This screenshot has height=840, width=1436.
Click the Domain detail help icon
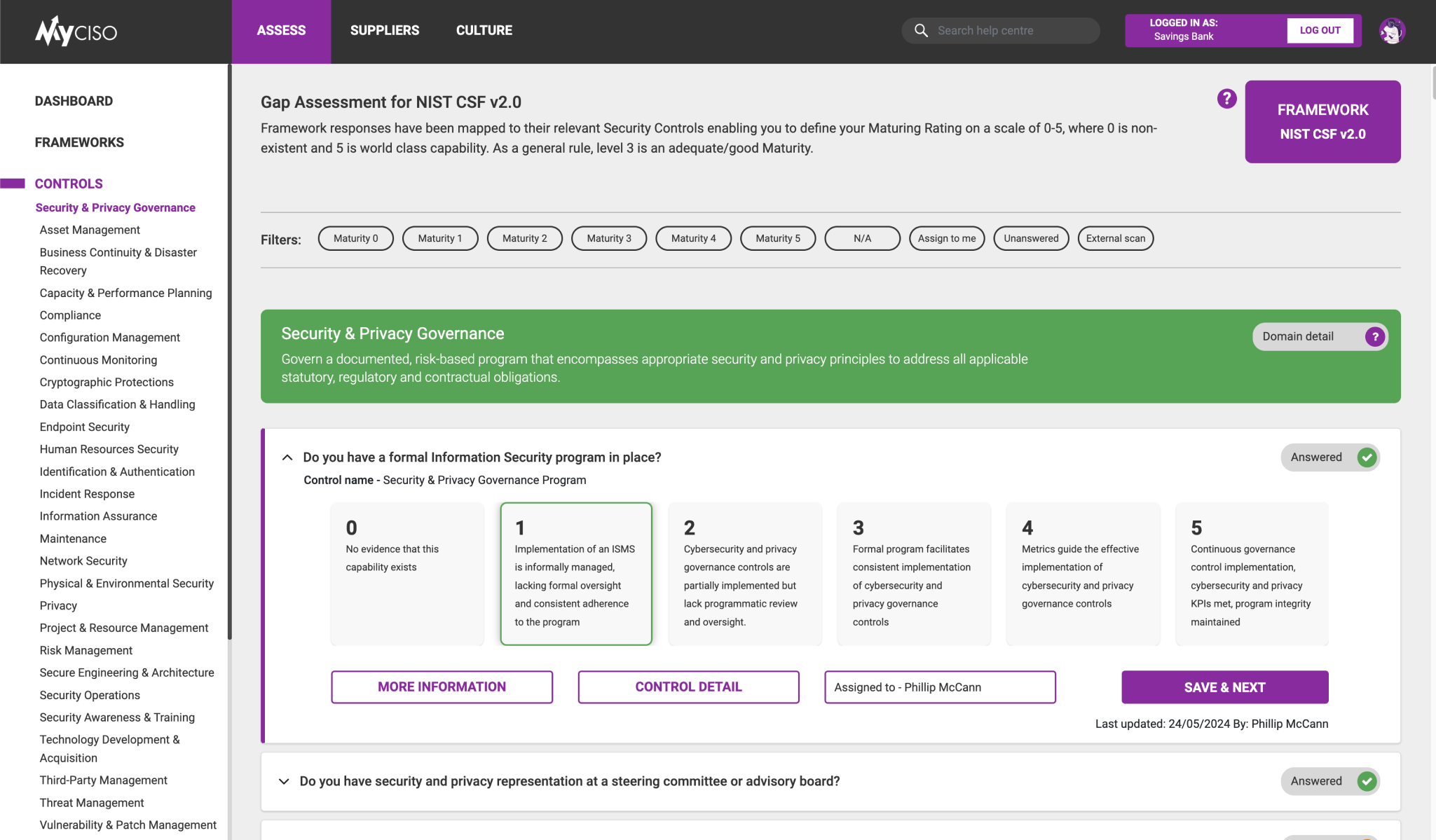tap(1375, 337)
